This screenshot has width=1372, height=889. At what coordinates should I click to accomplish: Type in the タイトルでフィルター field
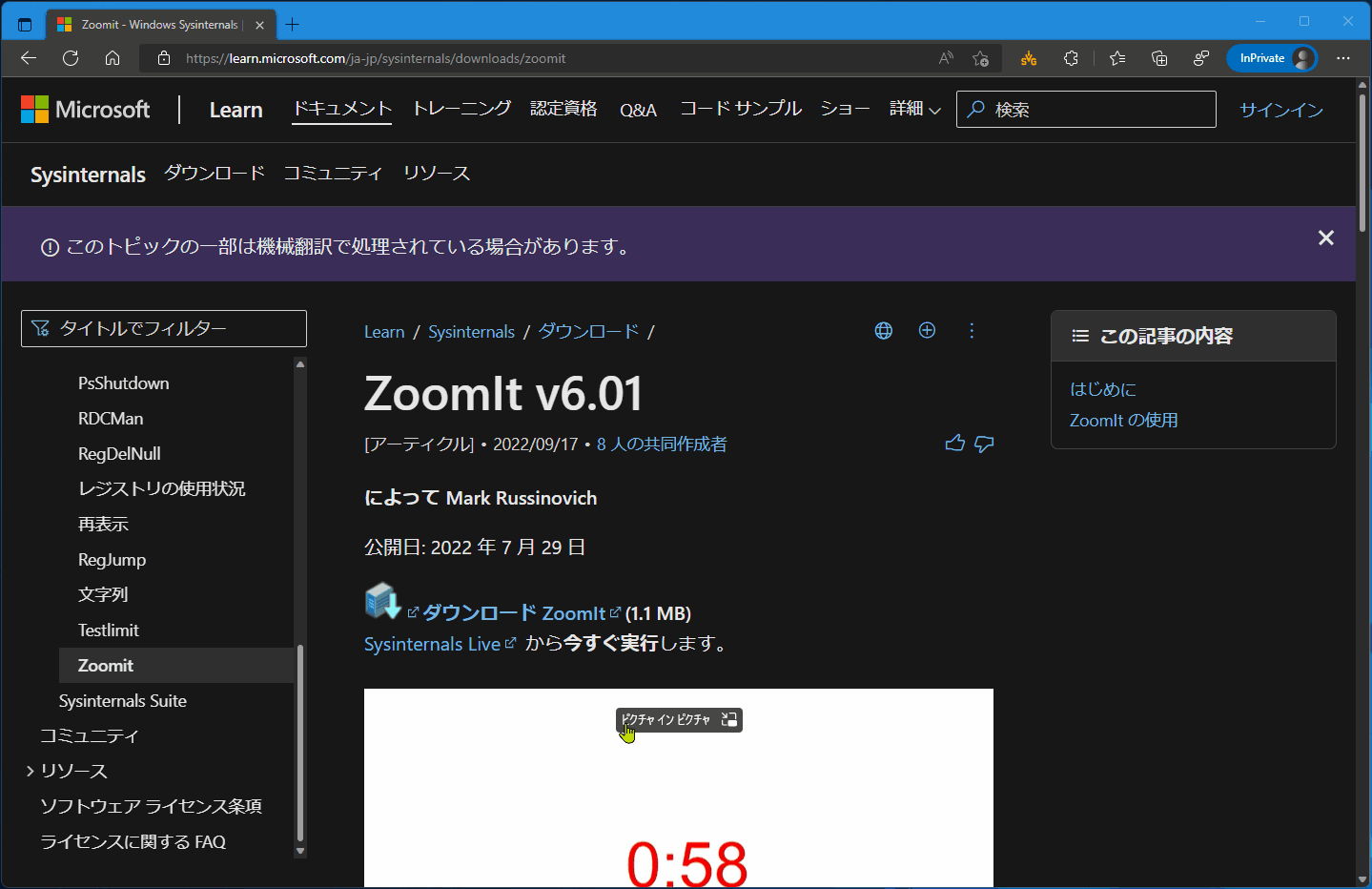pos(163,328)
